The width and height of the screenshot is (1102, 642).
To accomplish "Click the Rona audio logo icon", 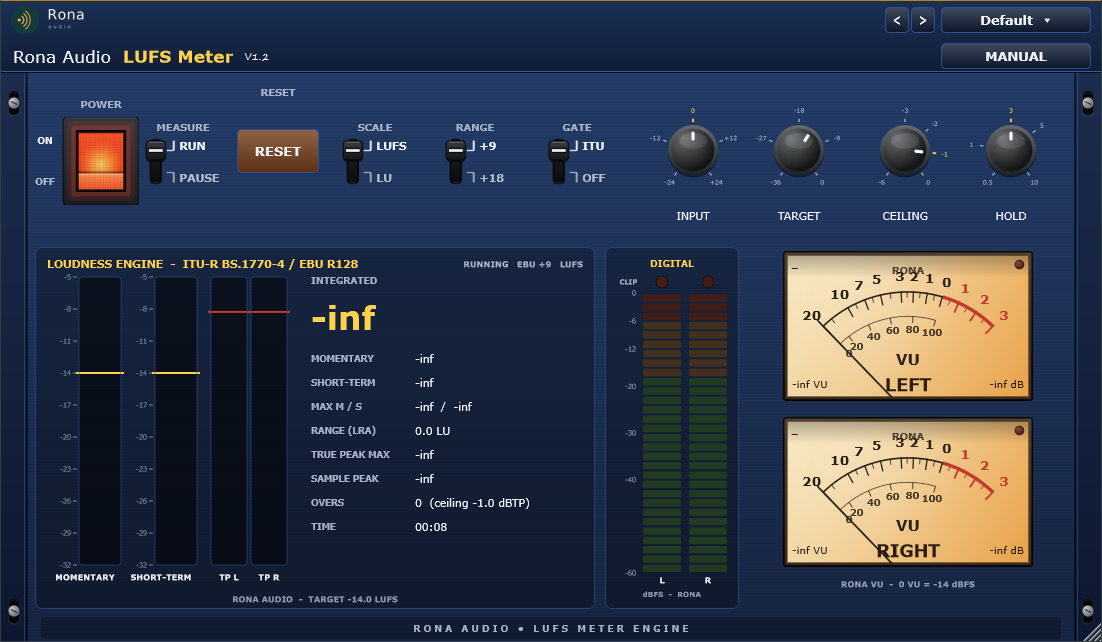I will pyautogui.click(x=24, y=20).
